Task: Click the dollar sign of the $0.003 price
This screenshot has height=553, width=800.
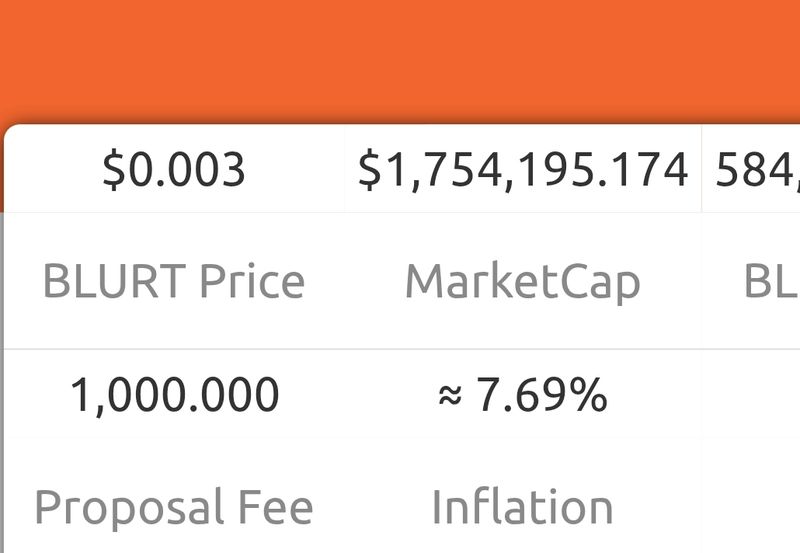Action: click(x=114, y=171)
